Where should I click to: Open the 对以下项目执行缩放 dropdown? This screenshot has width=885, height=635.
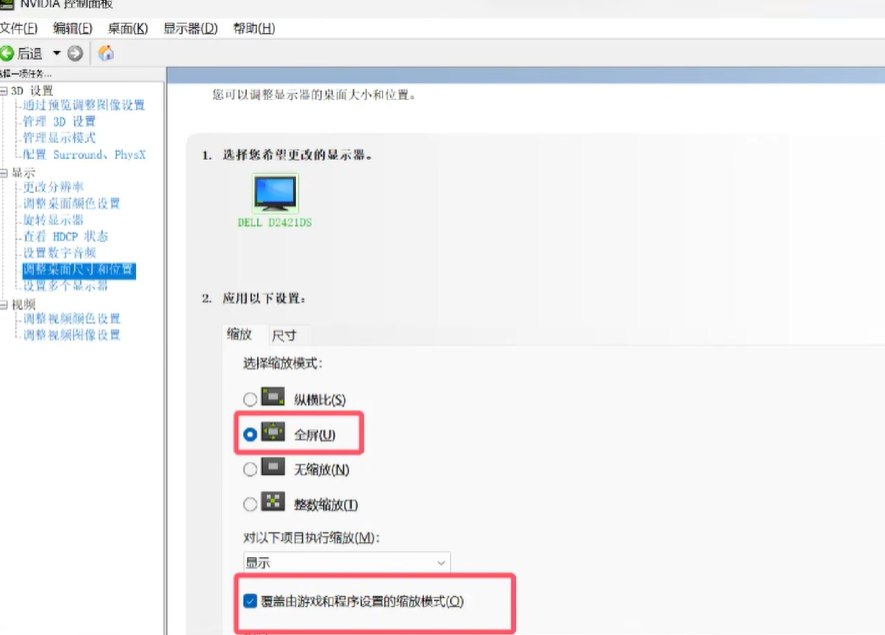(346, 562)
